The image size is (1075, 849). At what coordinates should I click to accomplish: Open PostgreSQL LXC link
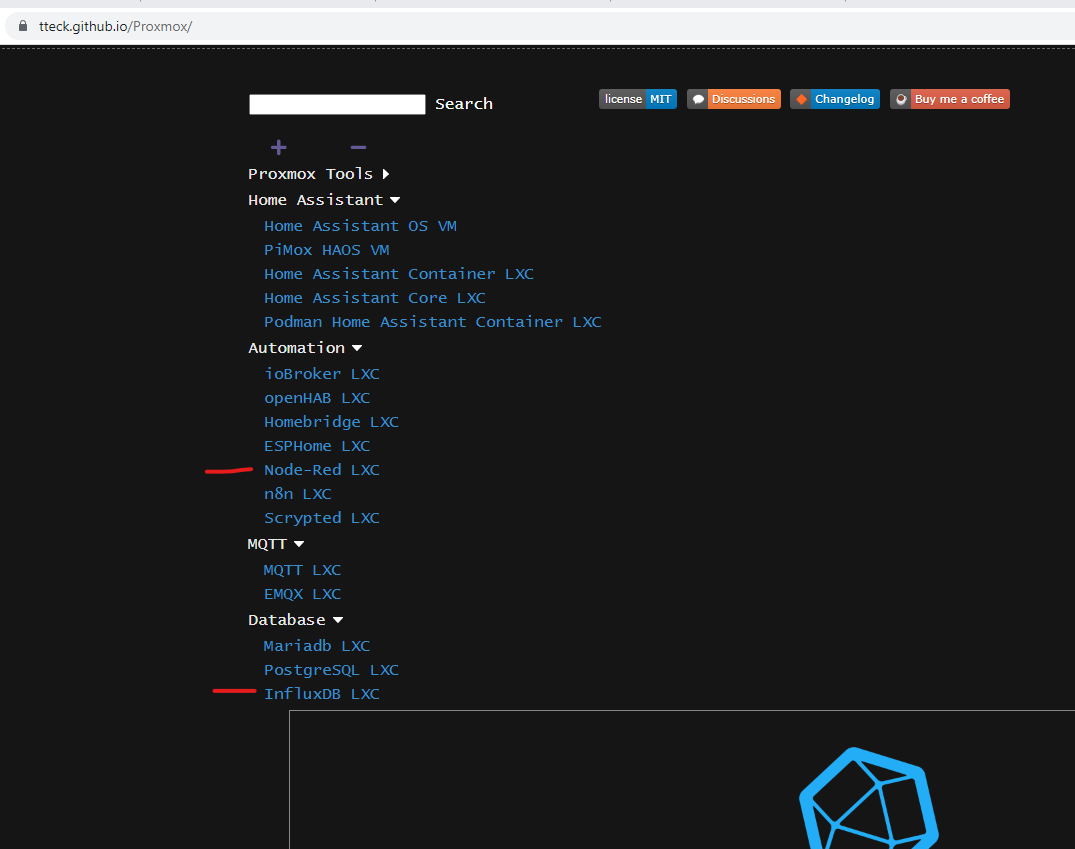tap(332, 671)
